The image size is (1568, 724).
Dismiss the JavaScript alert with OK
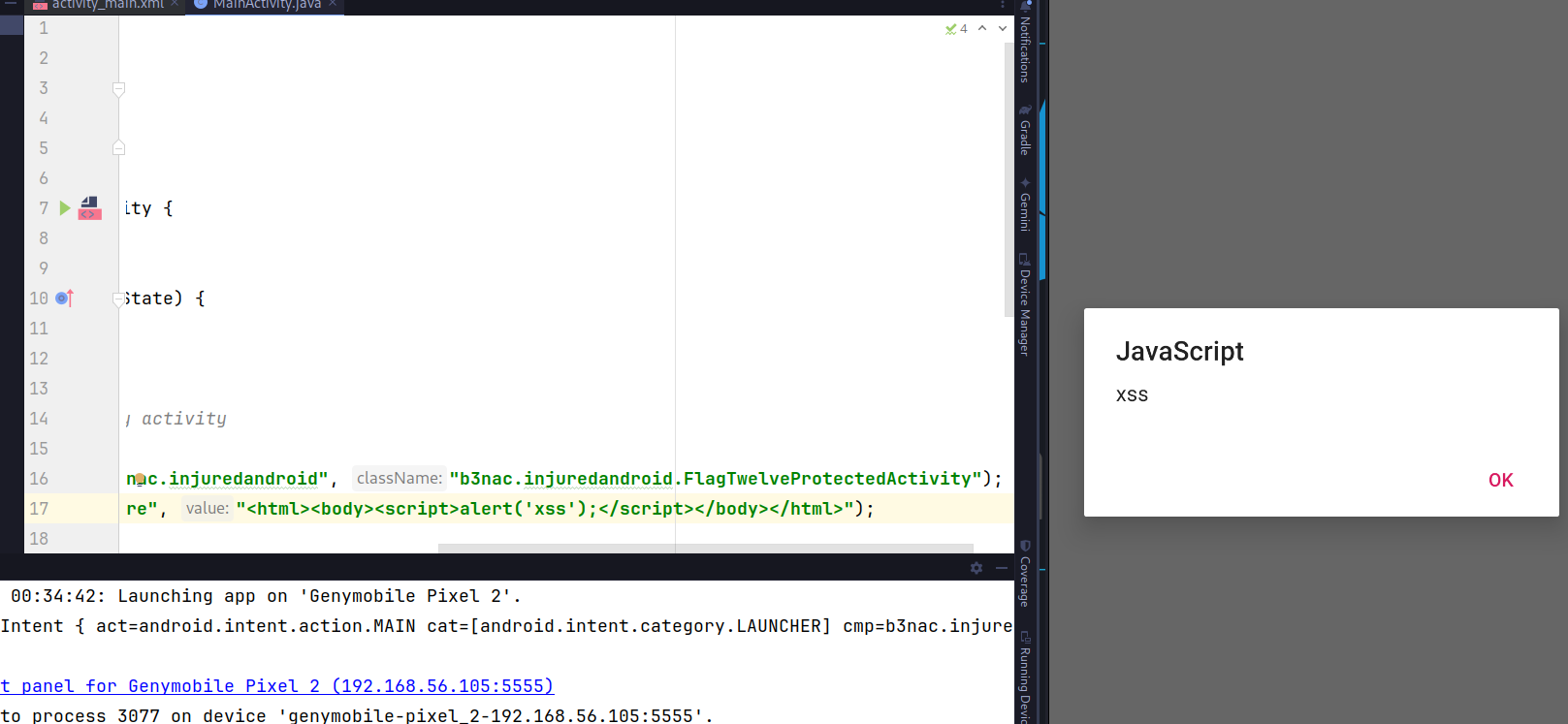point(1501,480)
